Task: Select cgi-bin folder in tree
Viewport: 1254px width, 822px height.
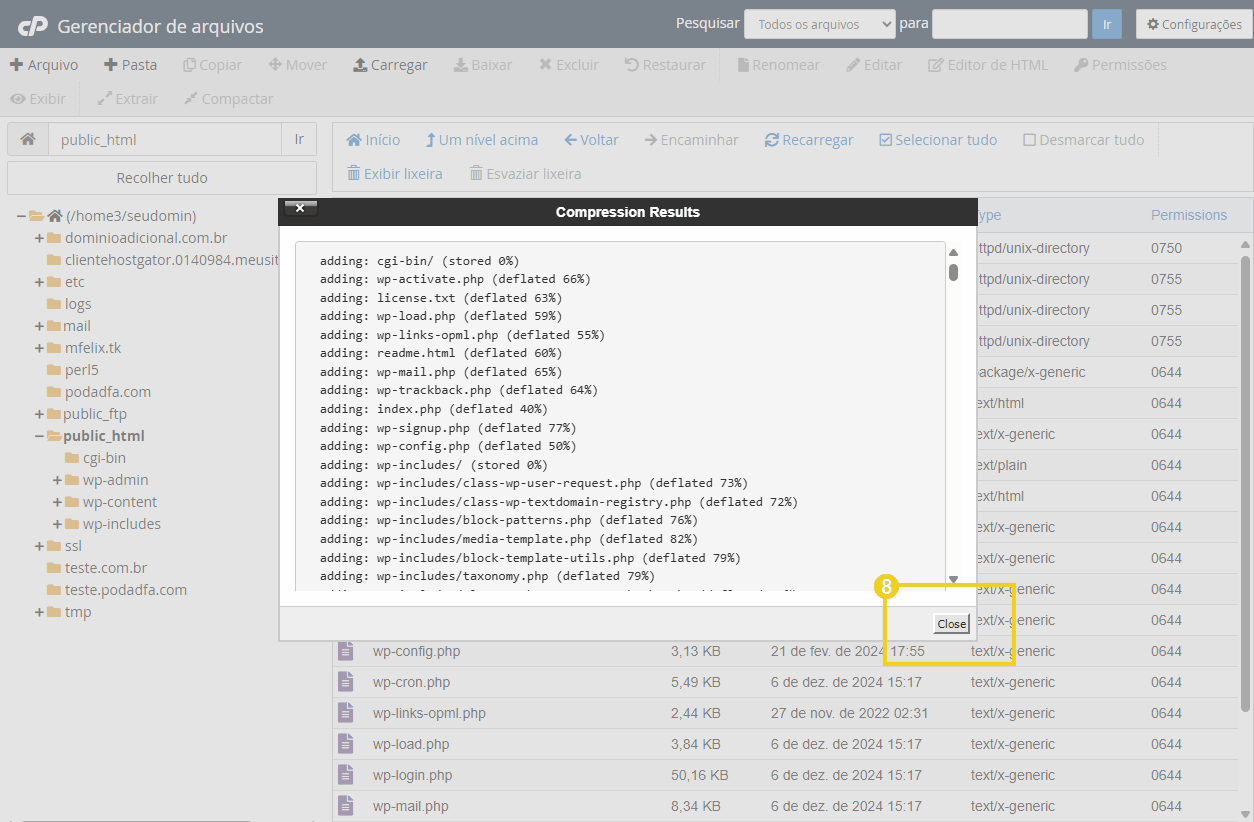Action: pyautogui.click(x=104, y=458)
